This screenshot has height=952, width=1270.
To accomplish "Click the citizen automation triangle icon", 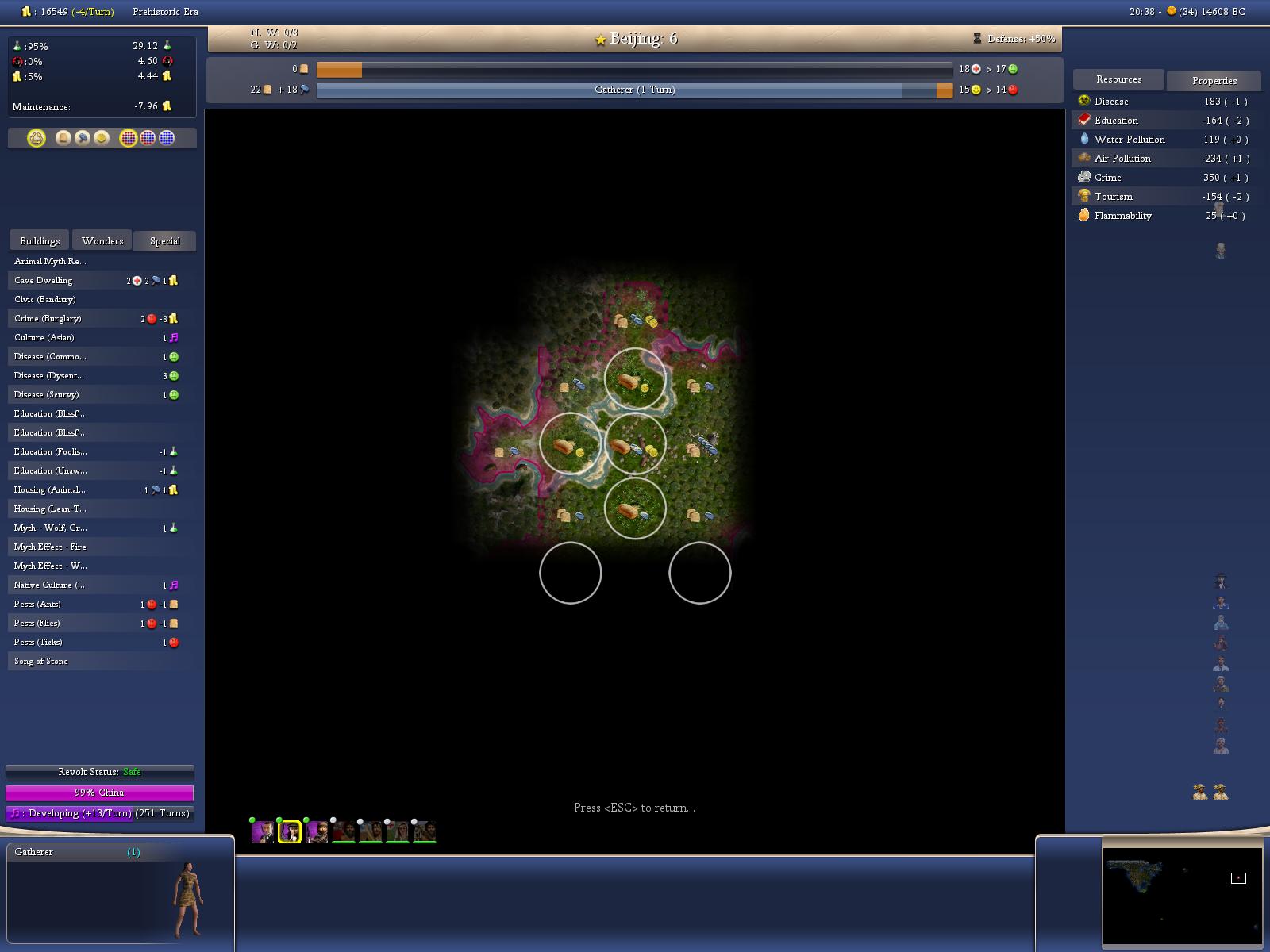I will coord(36,138).
